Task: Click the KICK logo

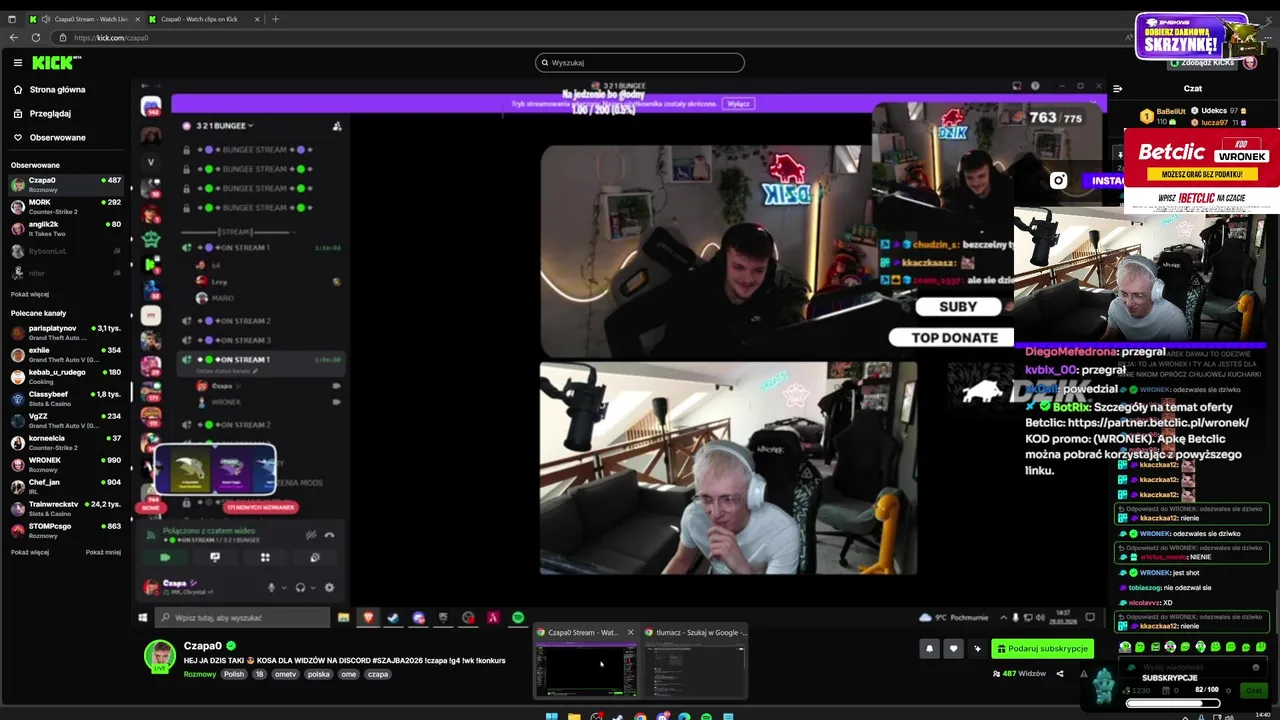Action: coord(56,62)
